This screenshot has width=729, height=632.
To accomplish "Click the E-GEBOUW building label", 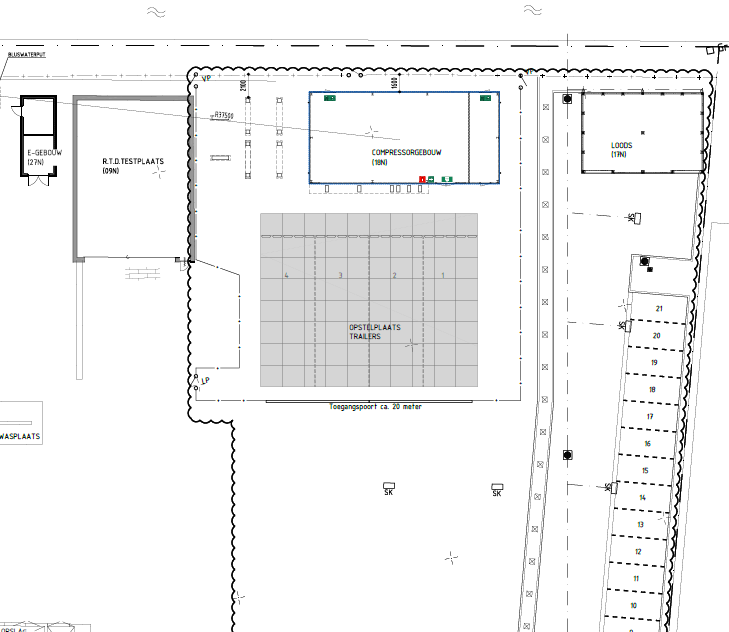I will click(45, 153).
